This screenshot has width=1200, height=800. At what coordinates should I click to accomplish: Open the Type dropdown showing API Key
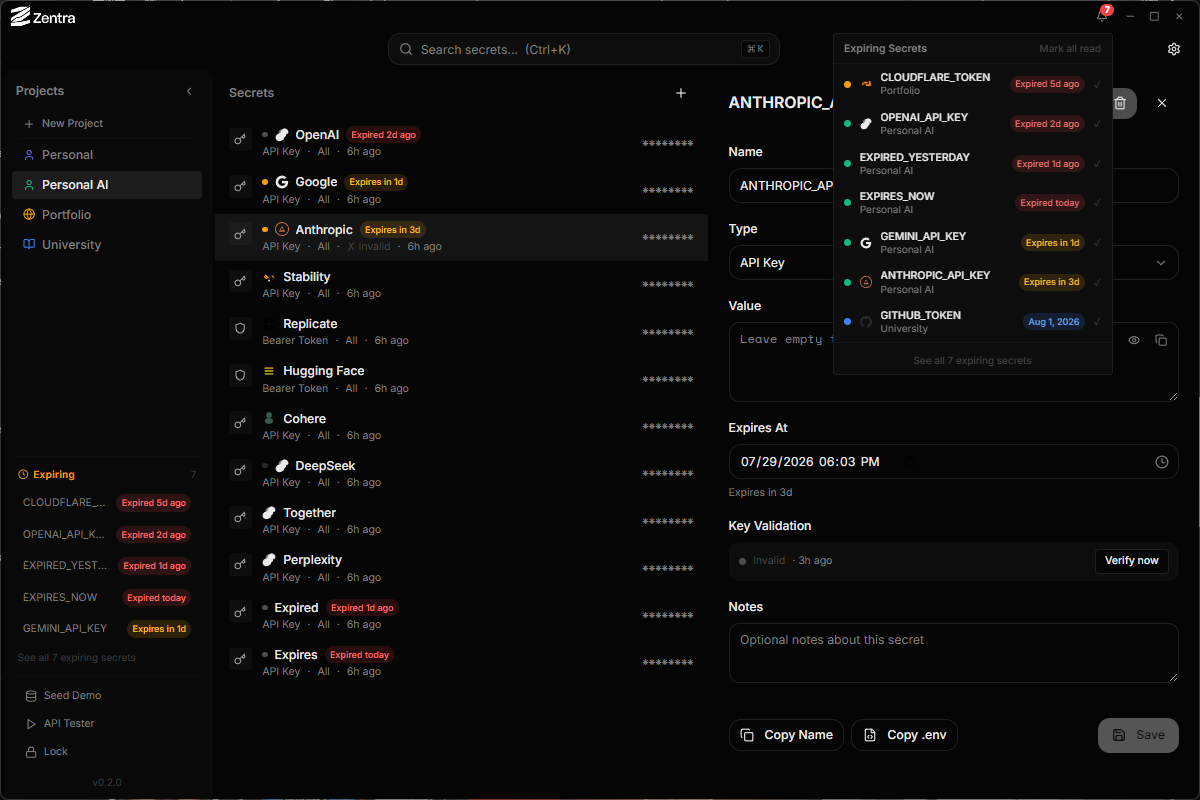click(954, 263)
